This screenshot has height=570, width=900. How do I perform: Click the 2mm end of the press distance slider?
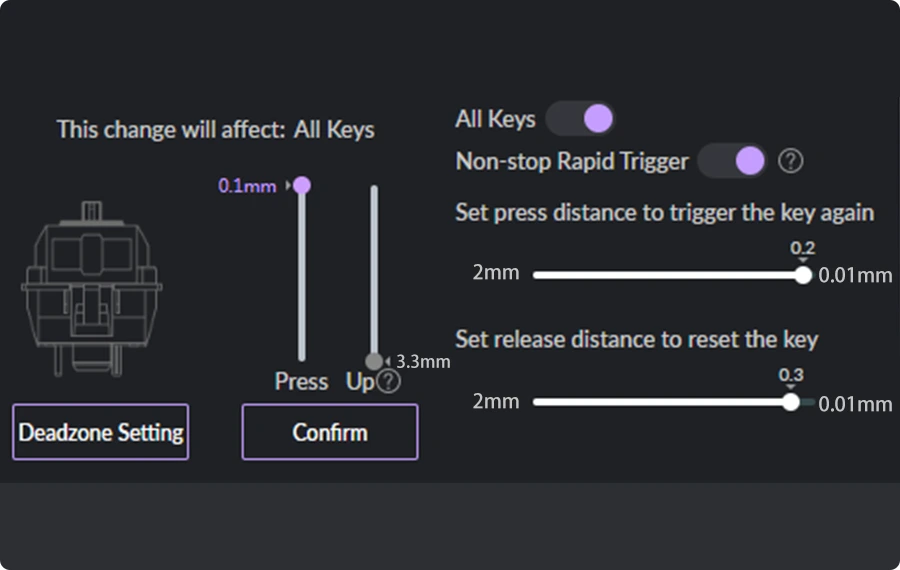pyautogui.click(x=496, y=272)
